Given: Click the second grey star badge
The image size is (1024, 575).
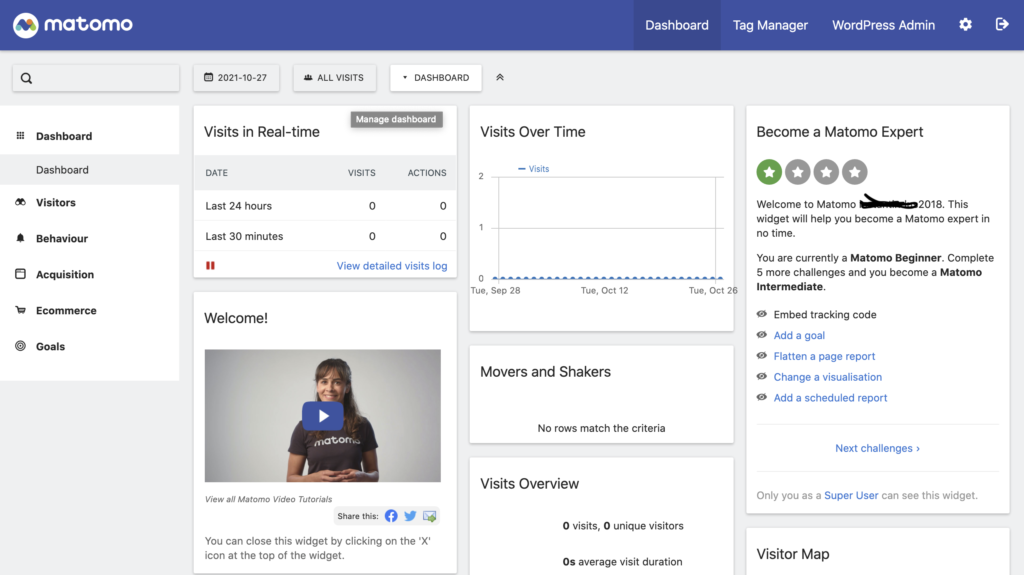Looking at the screenshot, I should (x=797, y=172).
